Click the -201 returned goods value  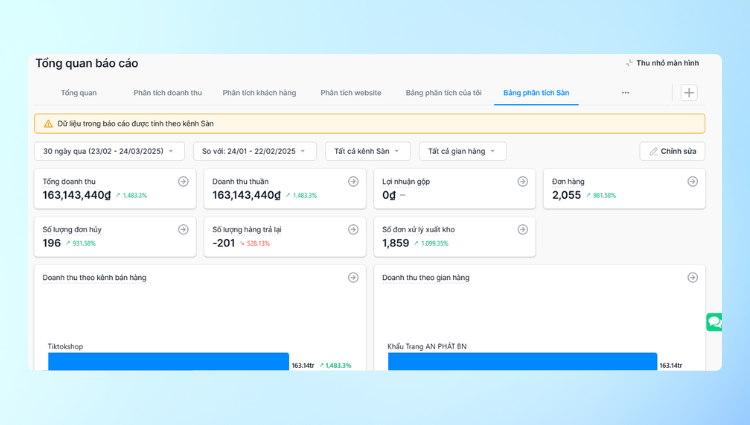click(223, 243)
